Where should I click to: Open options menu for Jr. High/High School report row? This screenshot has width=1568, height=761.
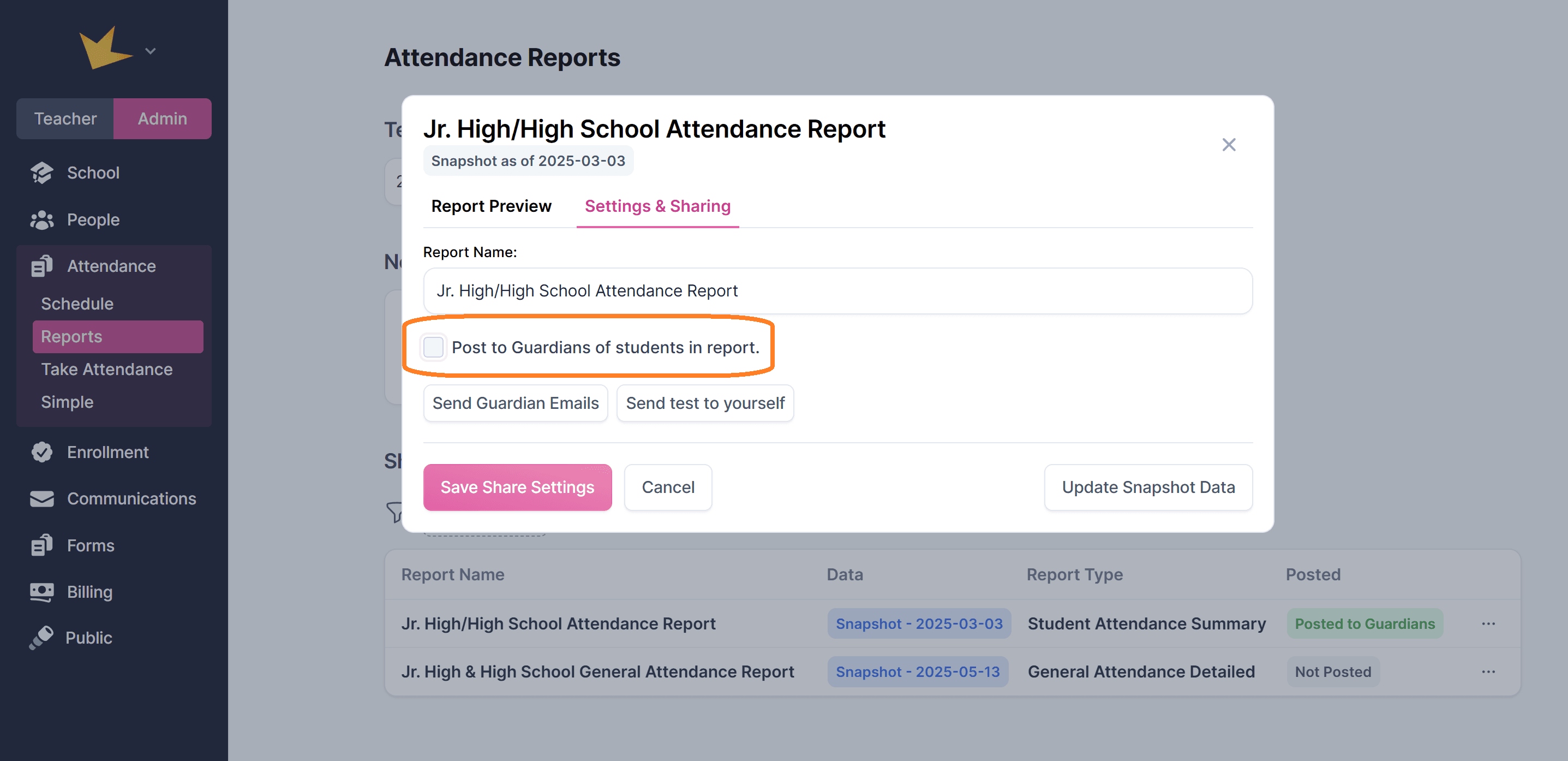[1488, 624]
